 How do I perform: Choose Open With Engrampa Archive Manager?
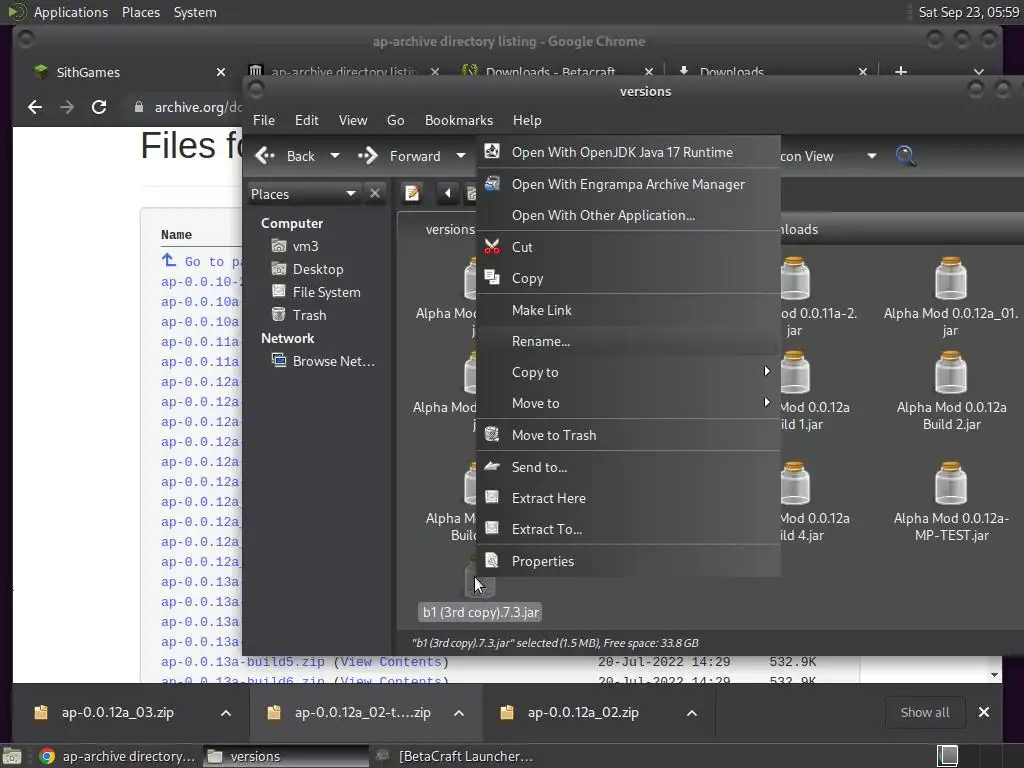628,184
